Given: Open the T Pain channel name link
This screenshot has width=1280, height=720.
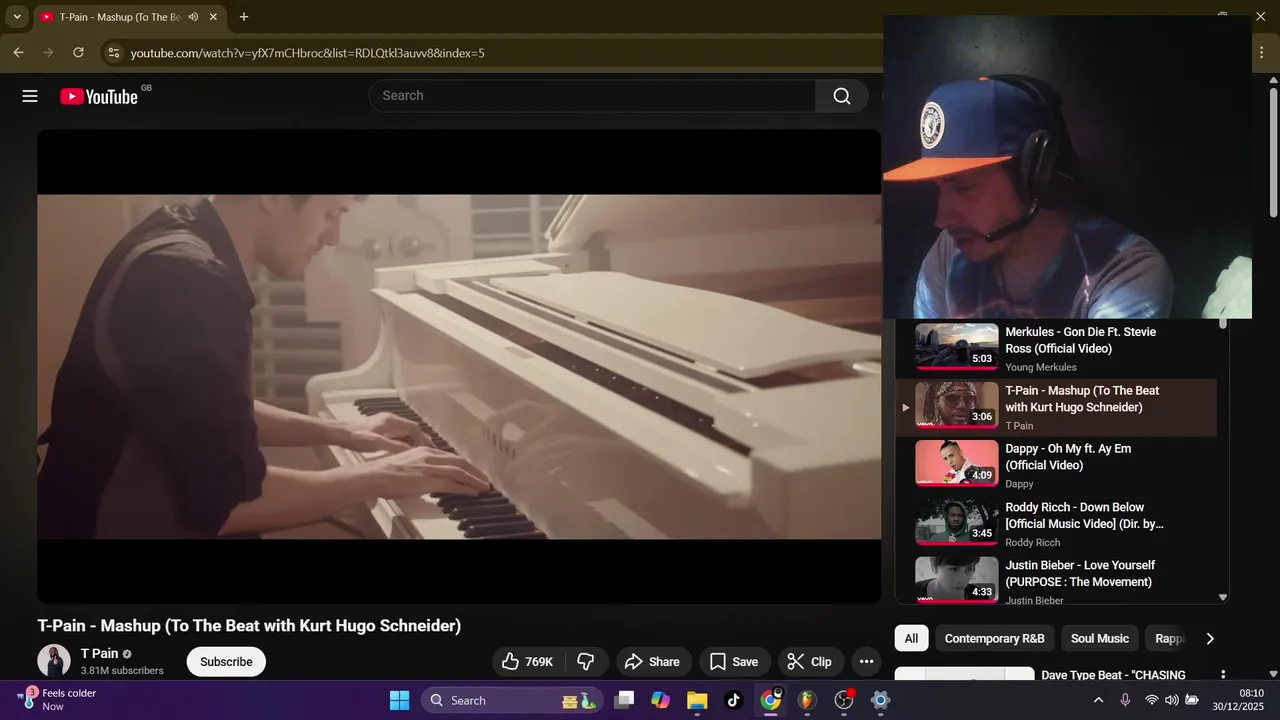Looking at the screenshot, I should (x=99, y=653).
